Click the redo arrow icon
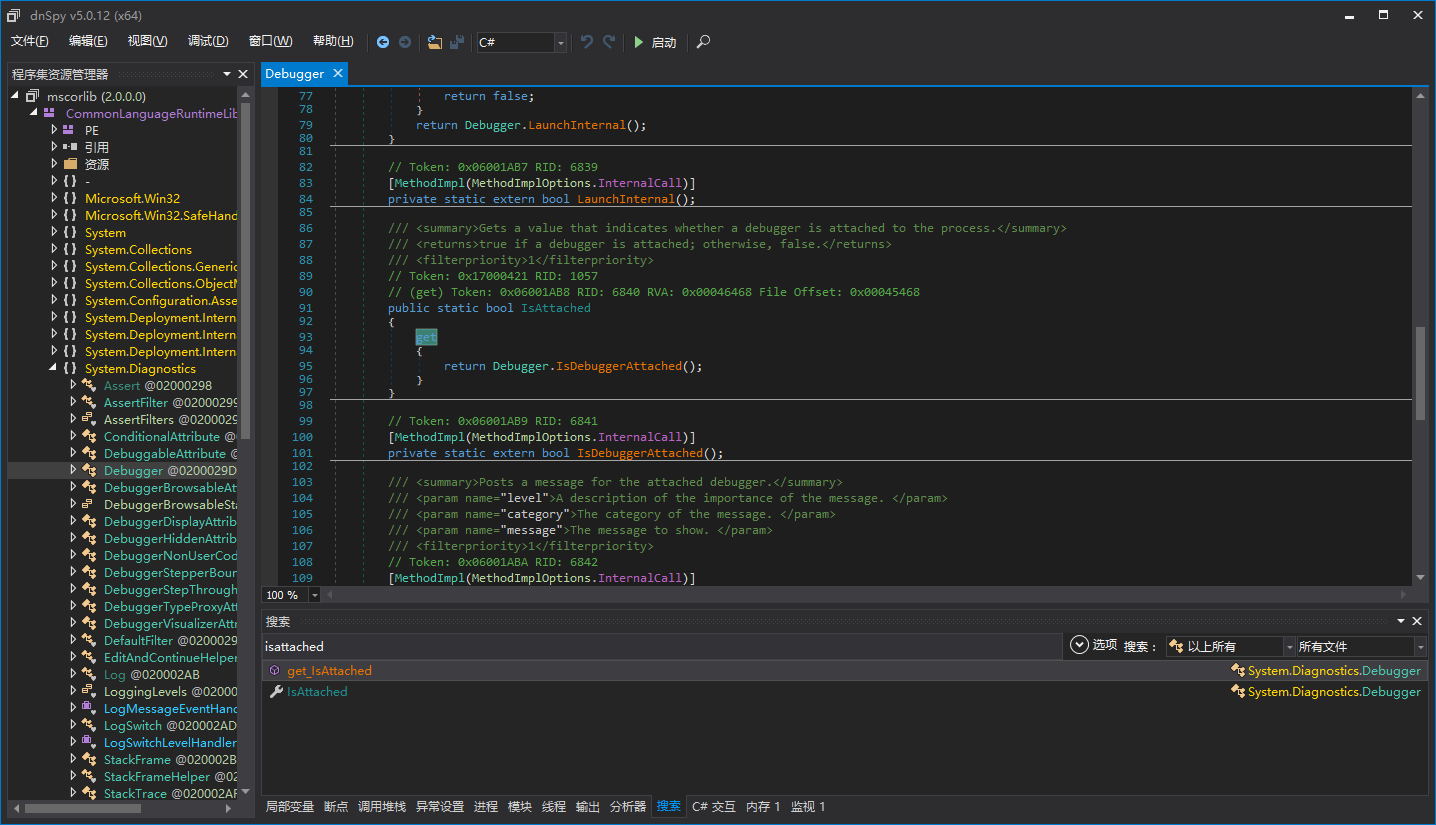Viewport: 1436px width, 825px height. tap(609, 42)
